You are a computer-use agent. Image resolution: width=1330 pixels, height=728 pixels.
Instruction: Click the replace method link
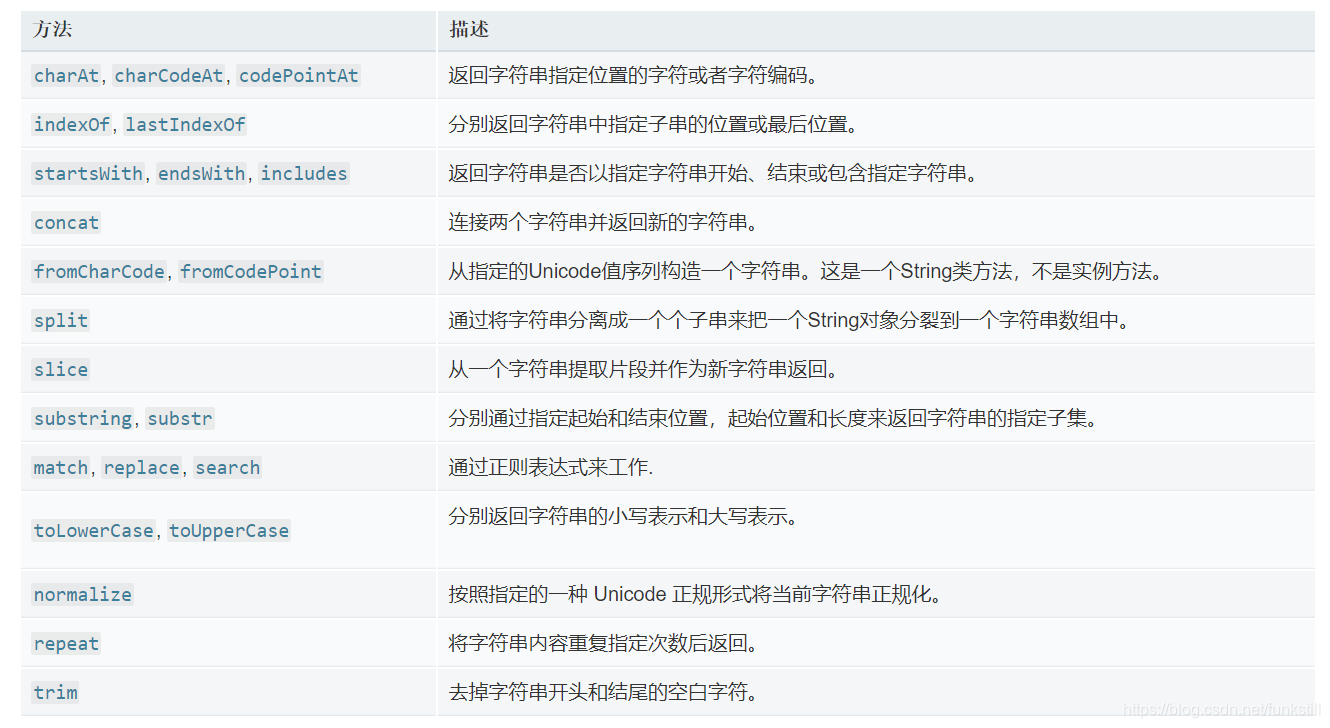coord(142,468)
